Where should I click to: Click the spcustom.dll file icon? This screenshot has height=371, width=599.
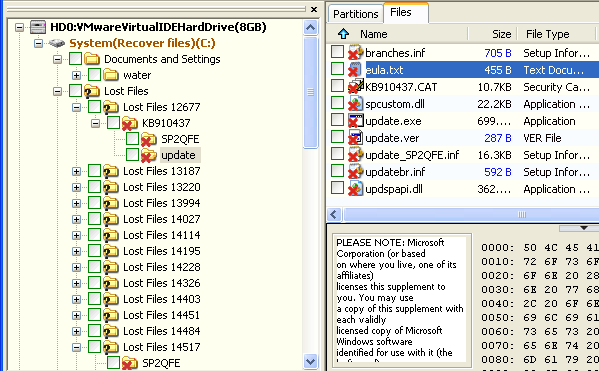click(355, 104)
